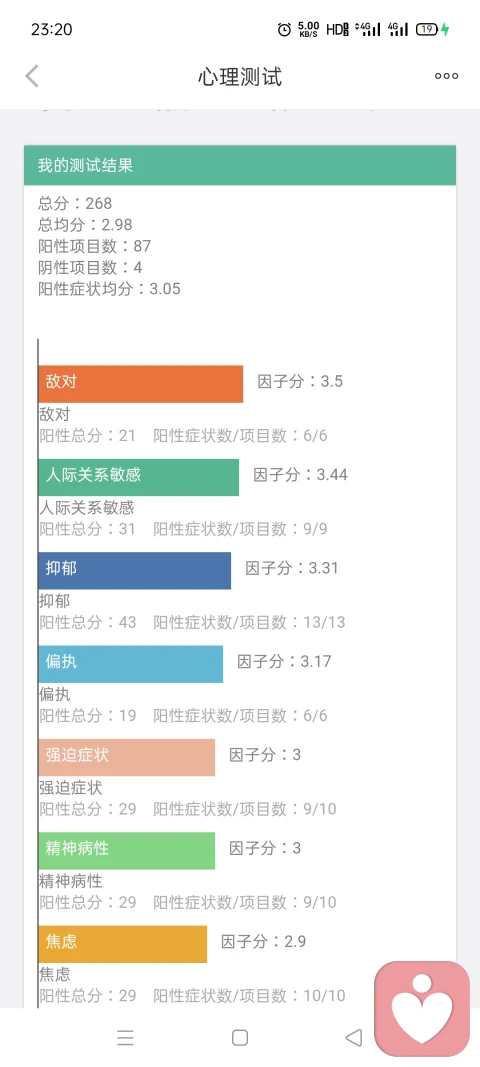
Task: Tap the 我的测试结果 green header
Action: click(x=240, y=165)
